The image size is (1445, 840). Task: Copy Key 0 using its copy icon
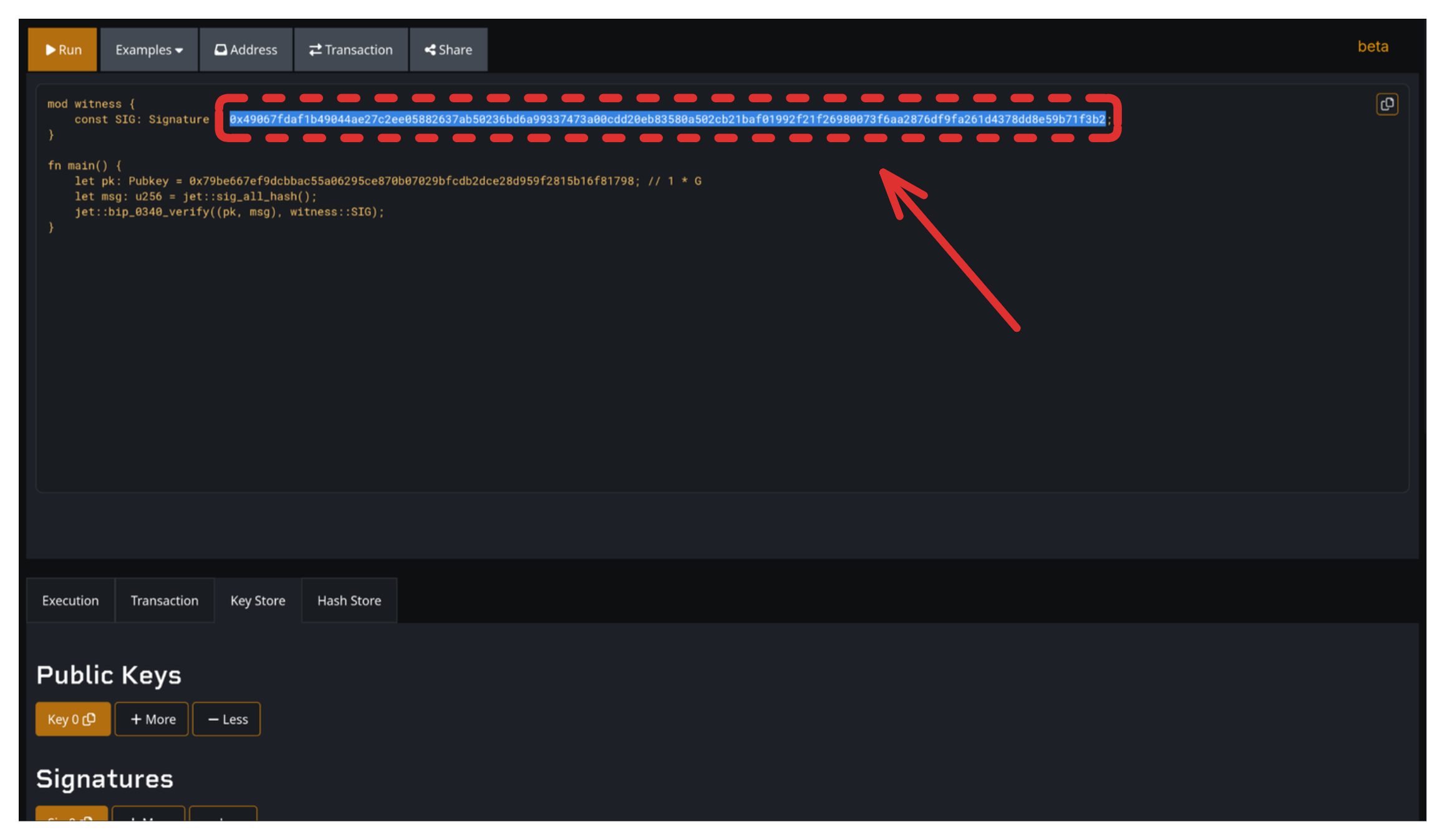[89, 718]
